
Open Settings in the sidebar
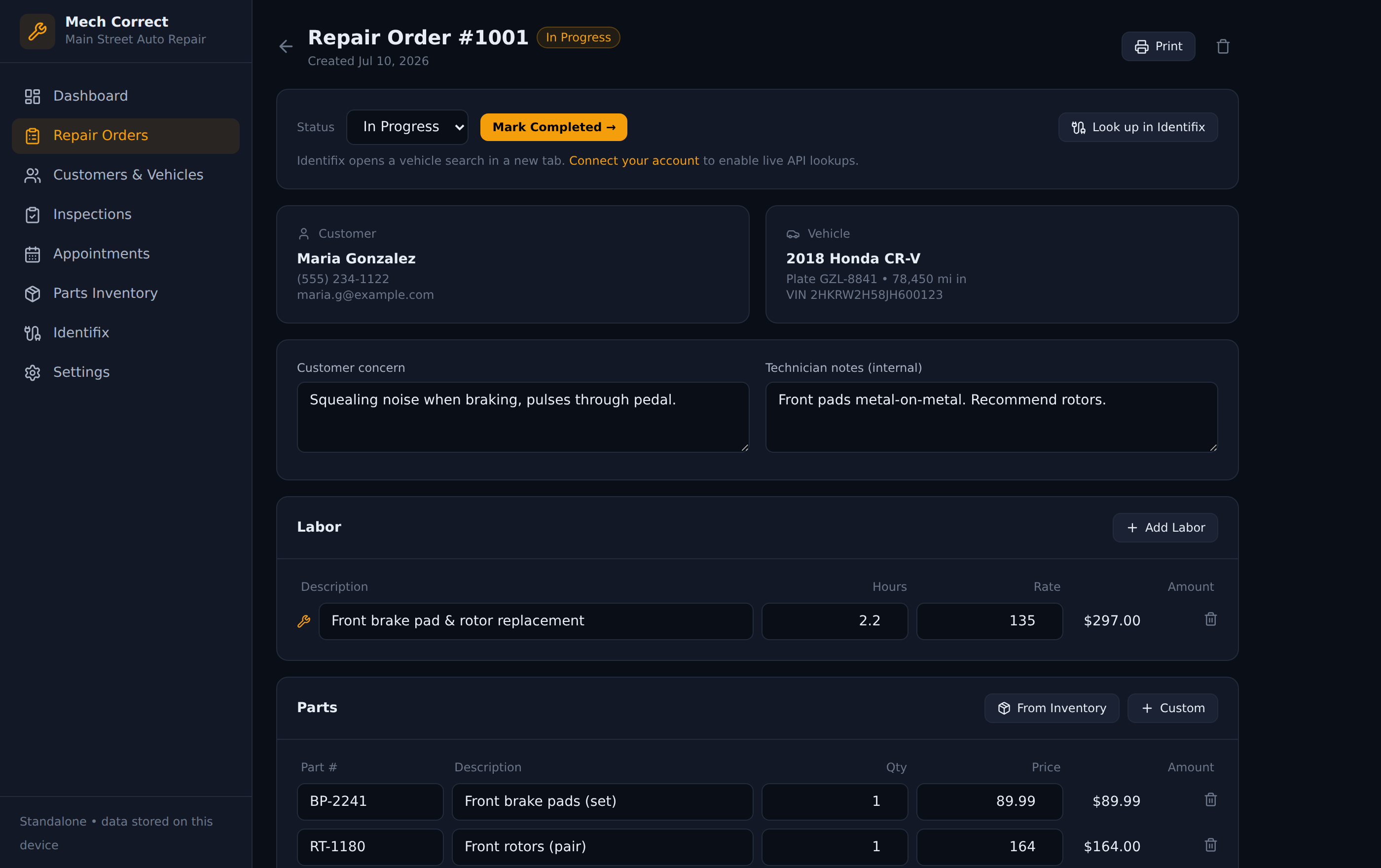[x=126, y=373]
